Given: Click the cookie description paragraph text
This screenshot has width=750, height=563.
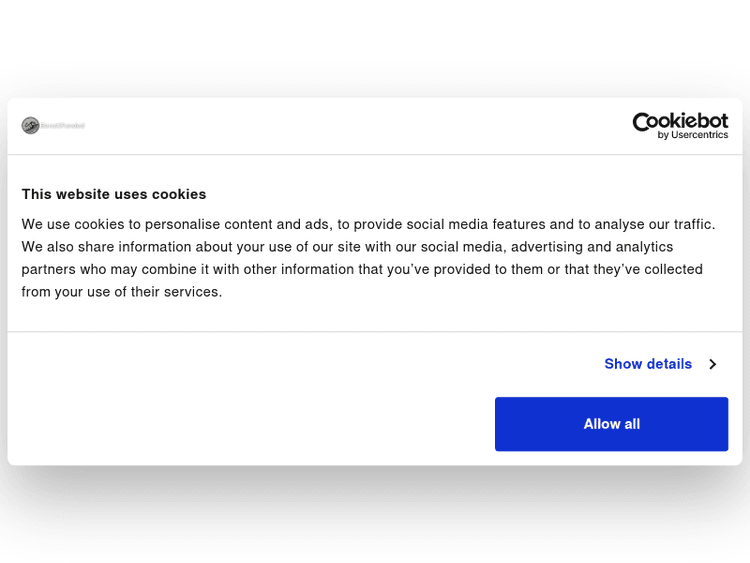Looking at the screenshot, I should [x=368, y=258].
